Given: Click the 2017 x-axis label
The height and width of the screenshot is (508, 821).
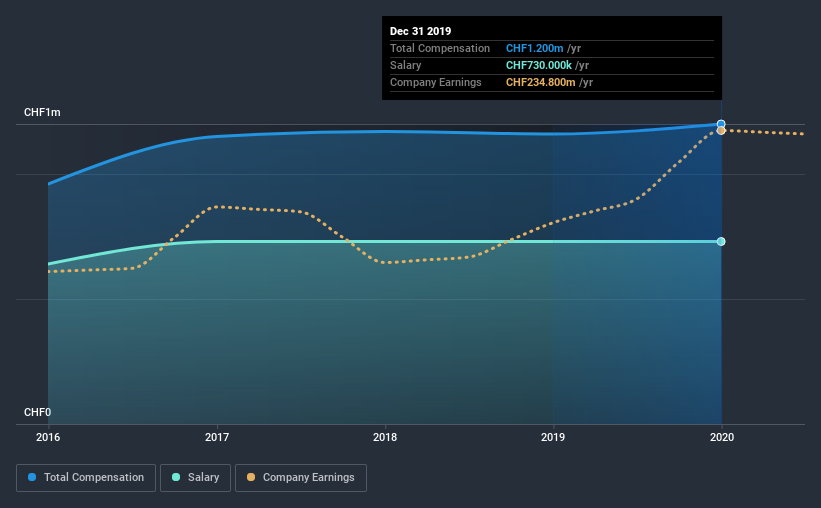Looking at the screenshot, I should click(x=217, y=437).
